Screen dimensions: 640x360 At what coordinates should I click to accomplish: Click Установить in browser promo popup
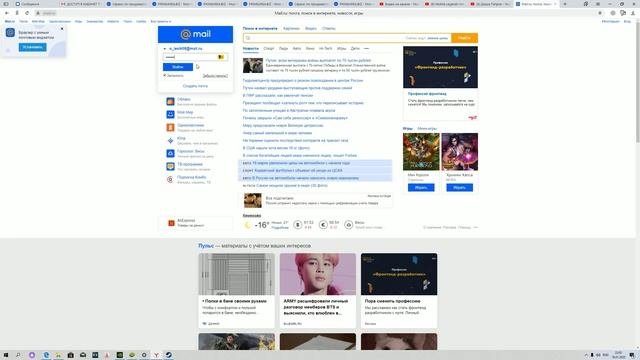[33, 47]
